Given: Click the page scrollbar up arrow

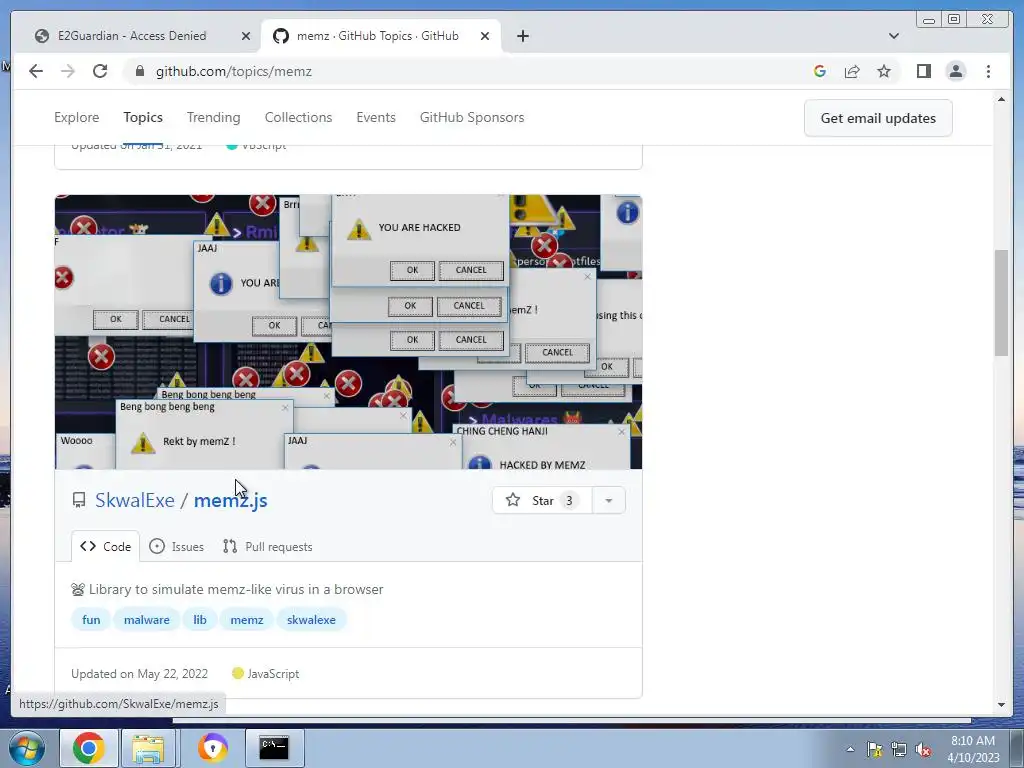Looking at the screenshot, I should 1001,99.
